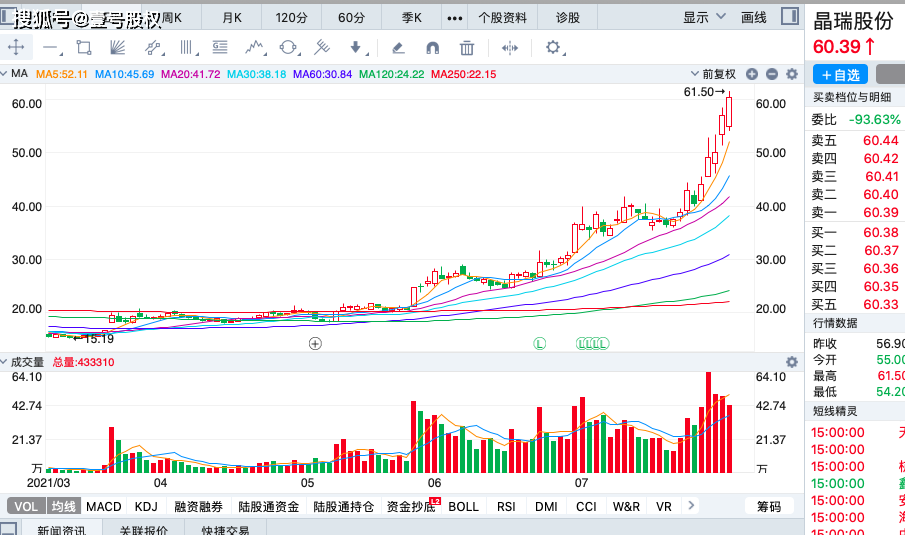Image resolution: width=905 pixels, height=535 pixels.
Task: Open volume panel settings gear
Action: (x=792, y=362)
